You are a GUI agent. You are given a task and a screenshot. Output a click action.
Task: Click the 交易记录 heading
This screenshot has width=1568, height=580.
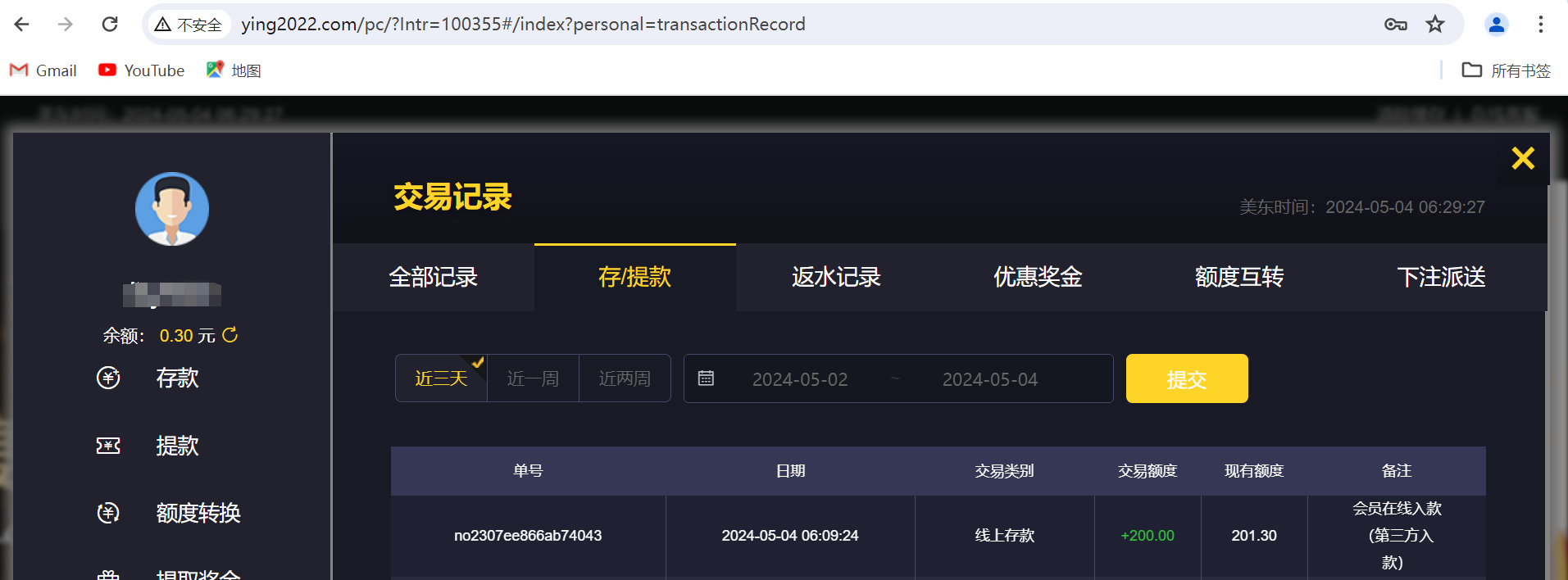click(x=453, y=197)
